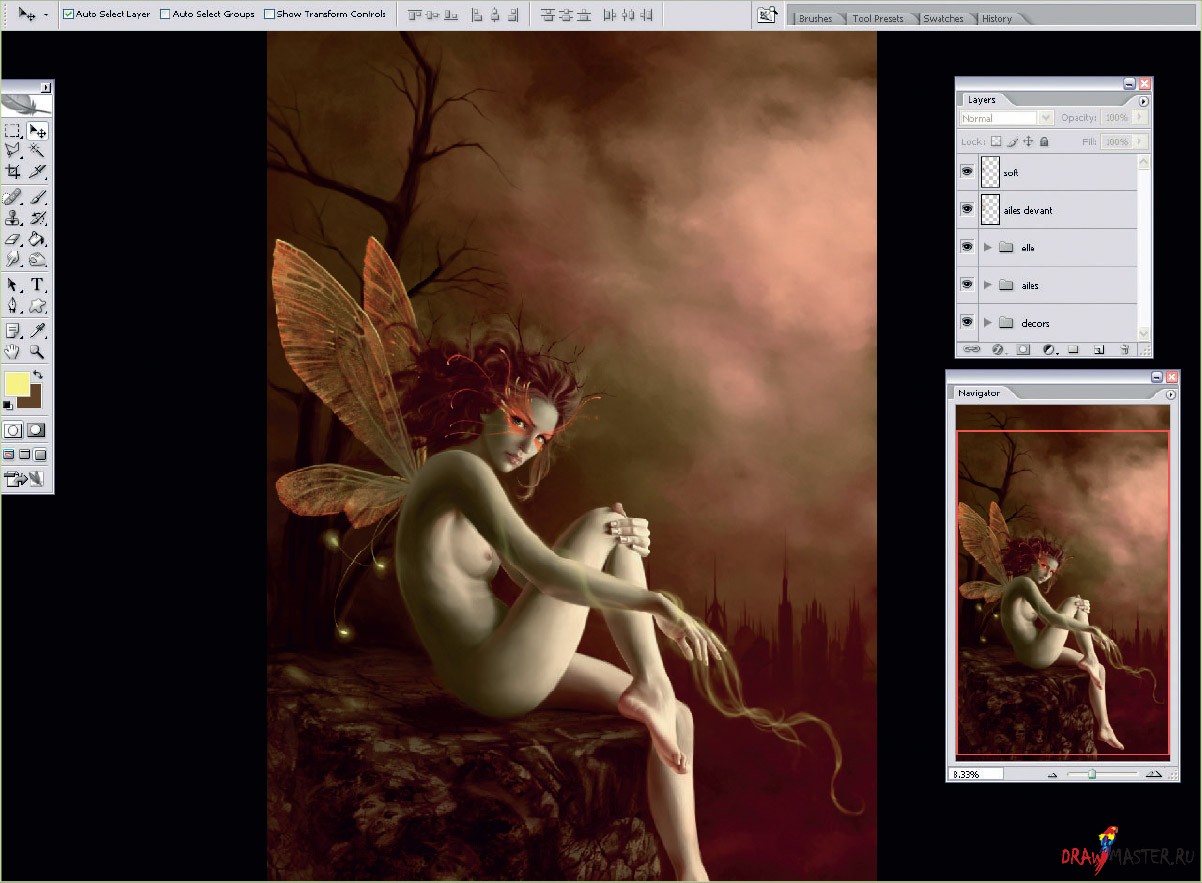Select the Notes tool
The image size is (1202, 883).
tap(13, 331)
